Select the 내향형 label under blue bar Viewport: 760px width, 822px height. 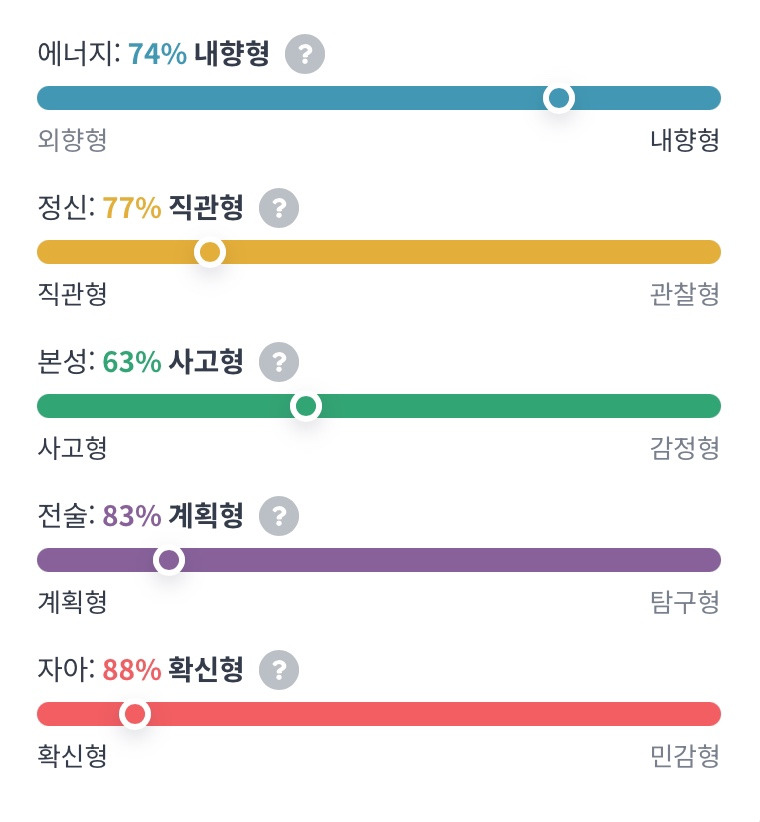pos(685,139)
